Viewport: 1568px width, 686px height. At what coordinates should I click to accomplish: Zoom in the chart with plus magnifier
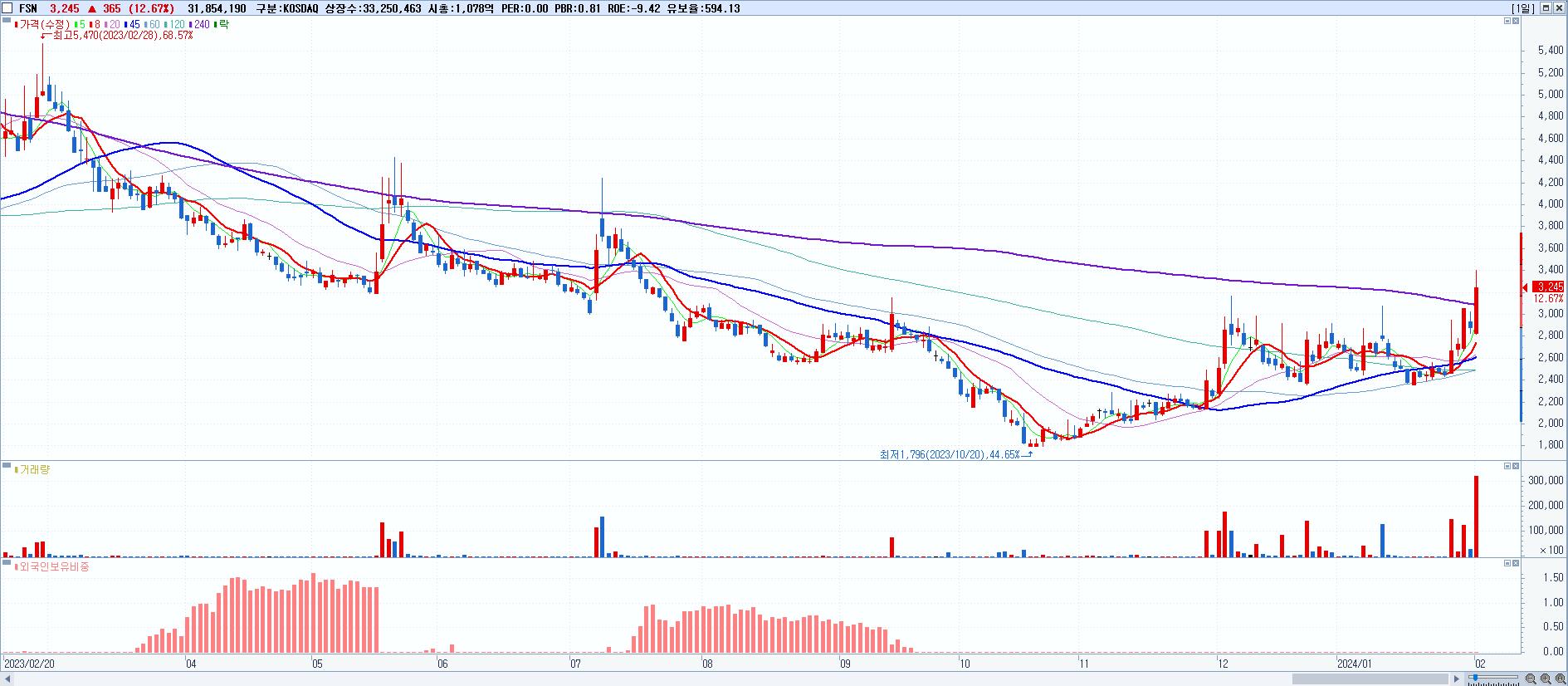(x=1546, y=679)
